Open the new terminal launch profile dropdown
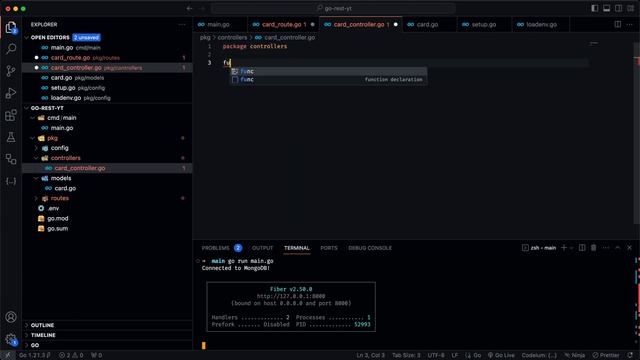 click(571, 248)
